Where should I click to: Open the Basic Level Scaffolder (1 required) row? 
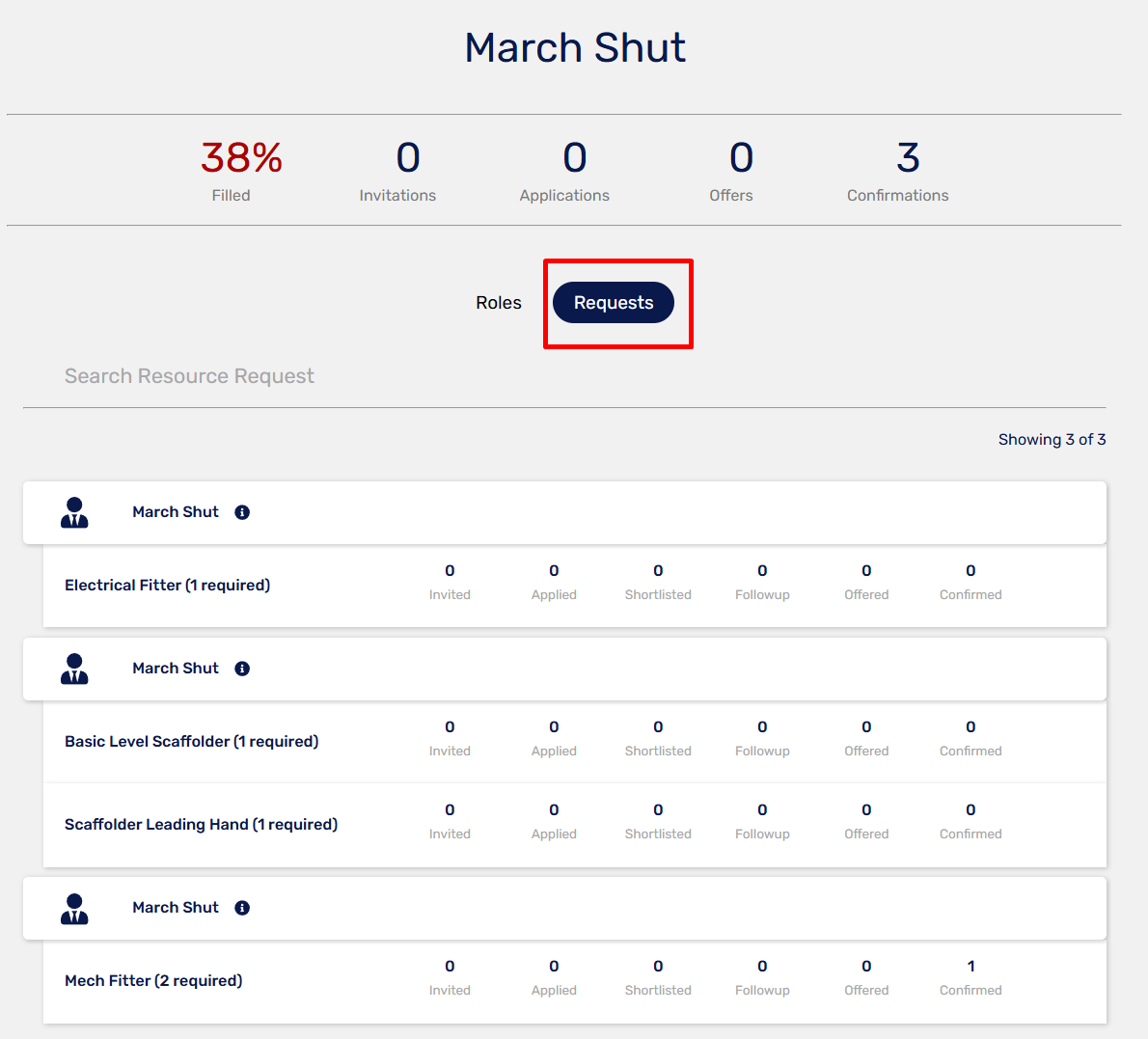(x=575, y=742)
